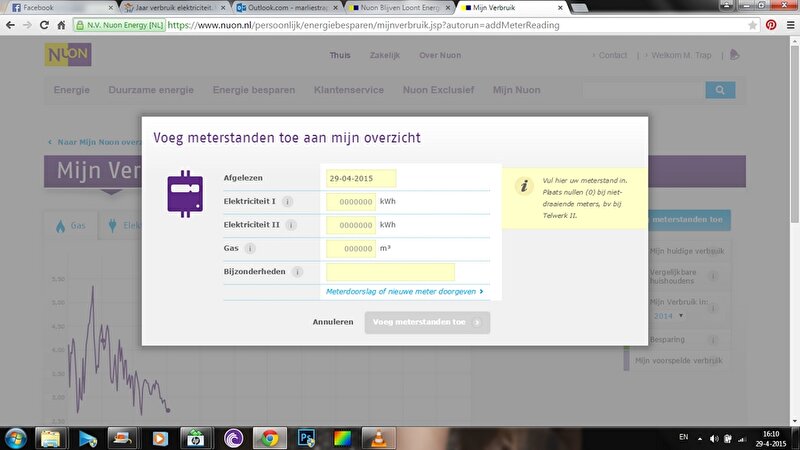The width and height of the screenshot is (800, 450).
Task: Click the Thuis link
Action: click(340, 55)
